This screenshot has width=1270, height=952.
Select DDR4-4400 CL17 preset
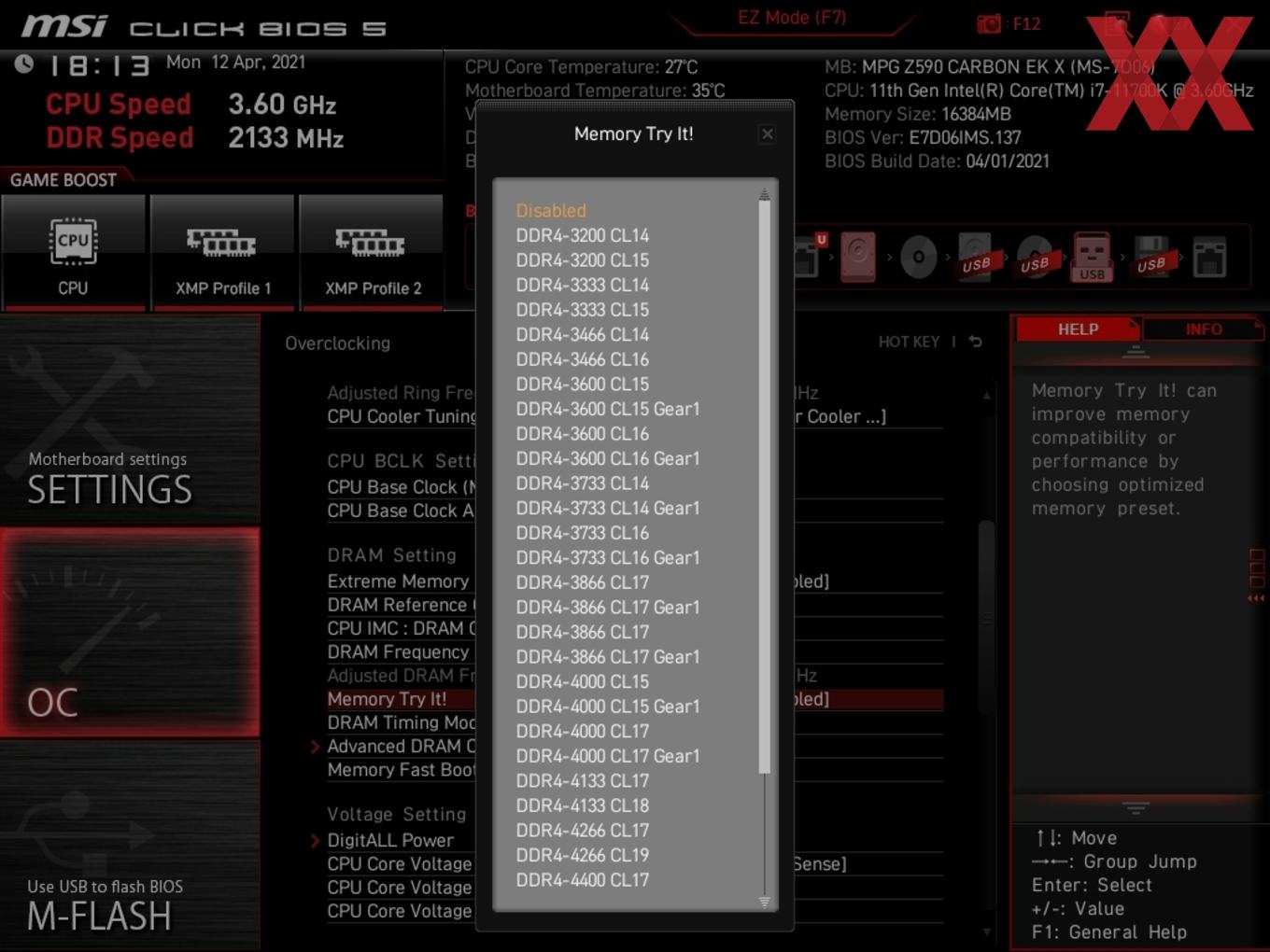pos(583,879)
